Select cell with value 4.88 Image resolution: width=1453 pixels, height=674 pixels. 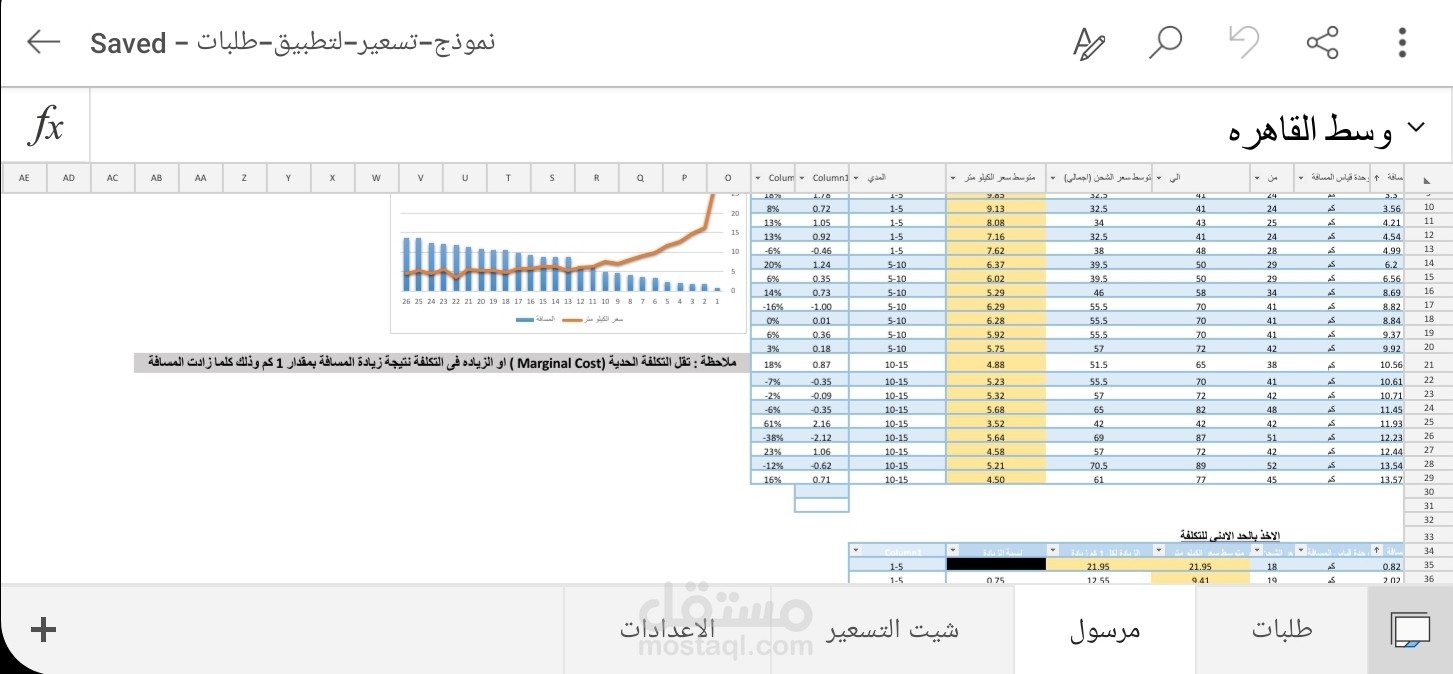996,365
